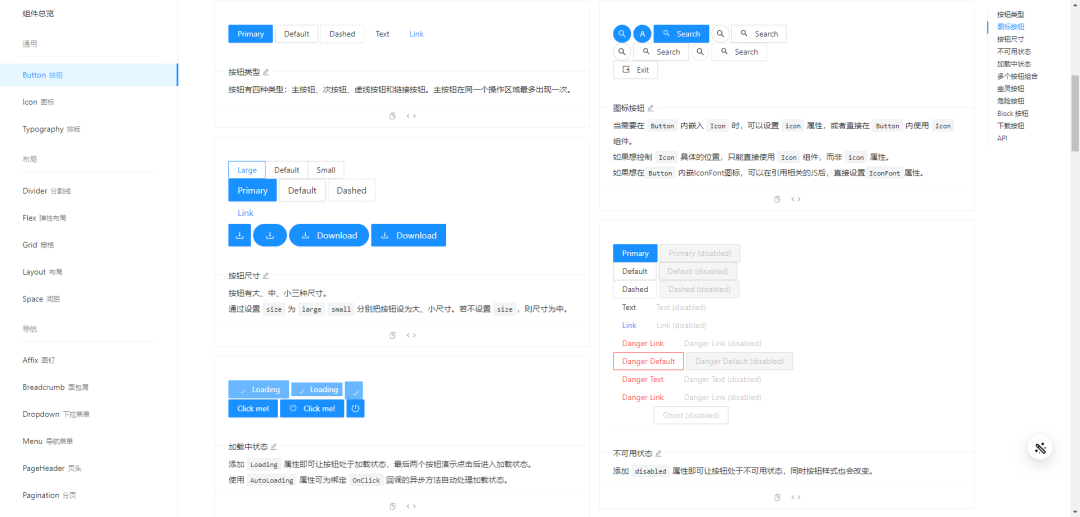This screenshot has height=517, width=1080.
Task: Click the icon-only power button
Action: tap(355, 408)
